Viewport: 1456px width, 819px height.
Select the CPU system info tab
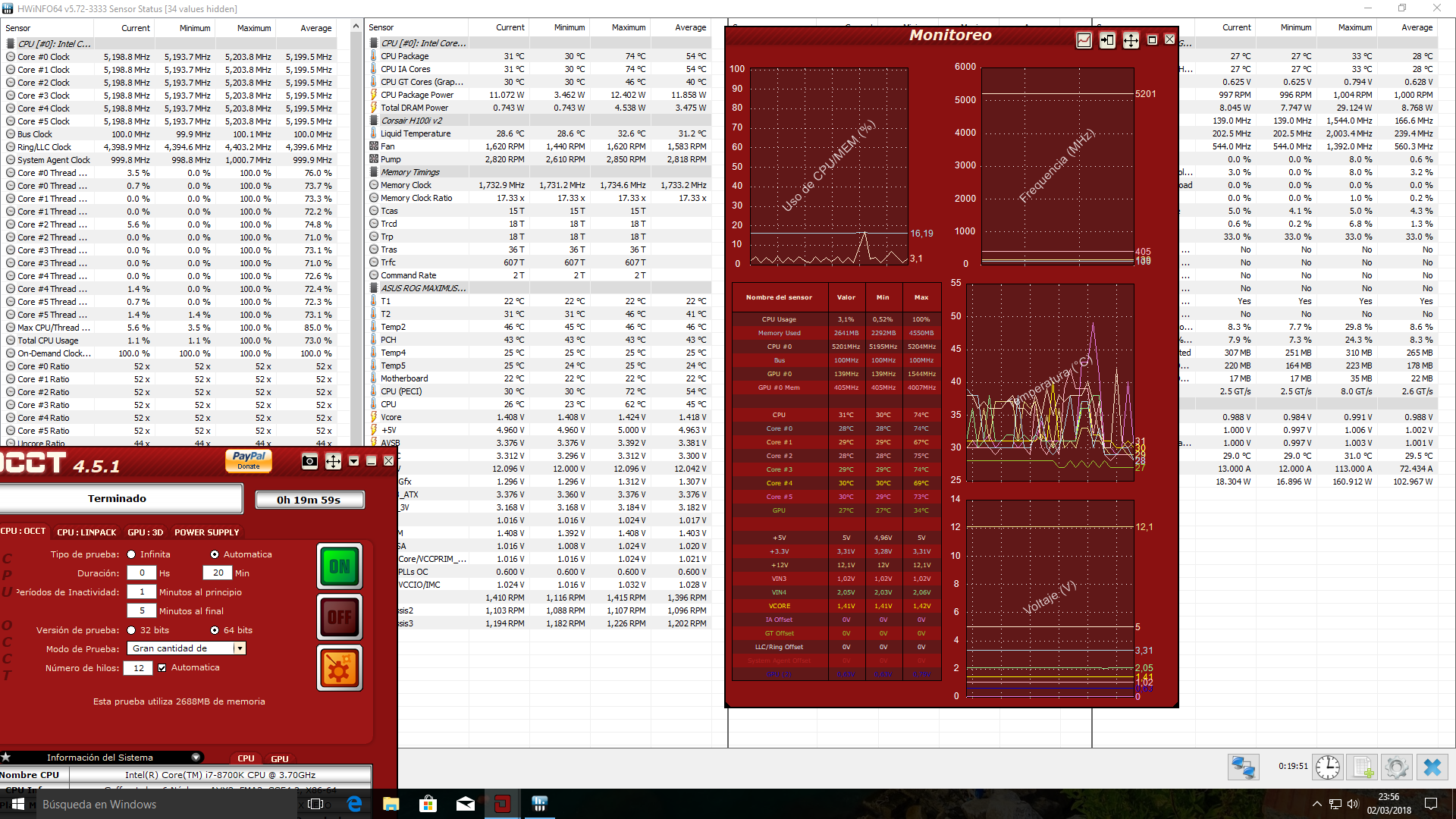tap(246, 758)
